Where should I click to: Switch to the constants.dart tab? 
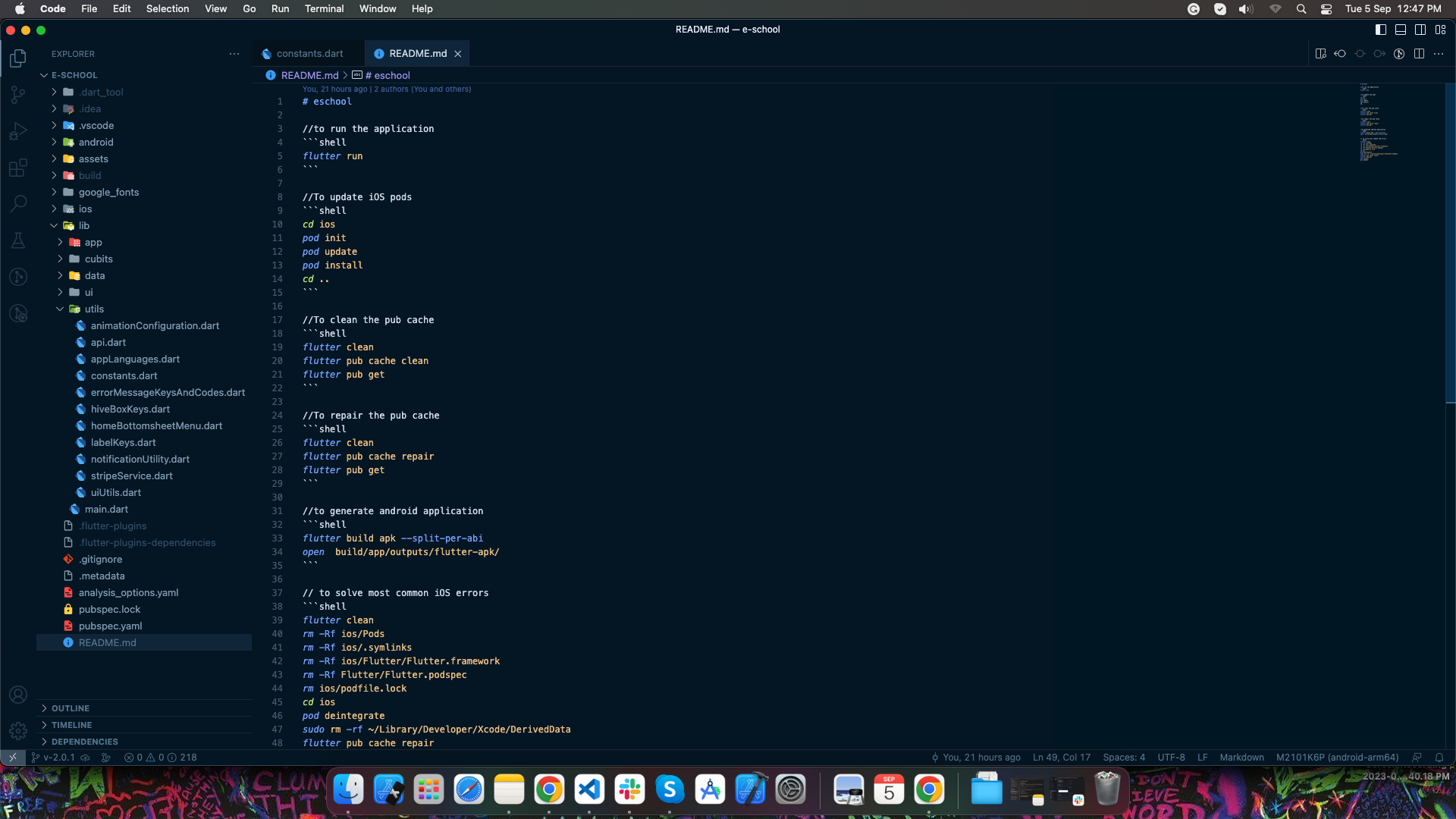[x=309, y=53]
